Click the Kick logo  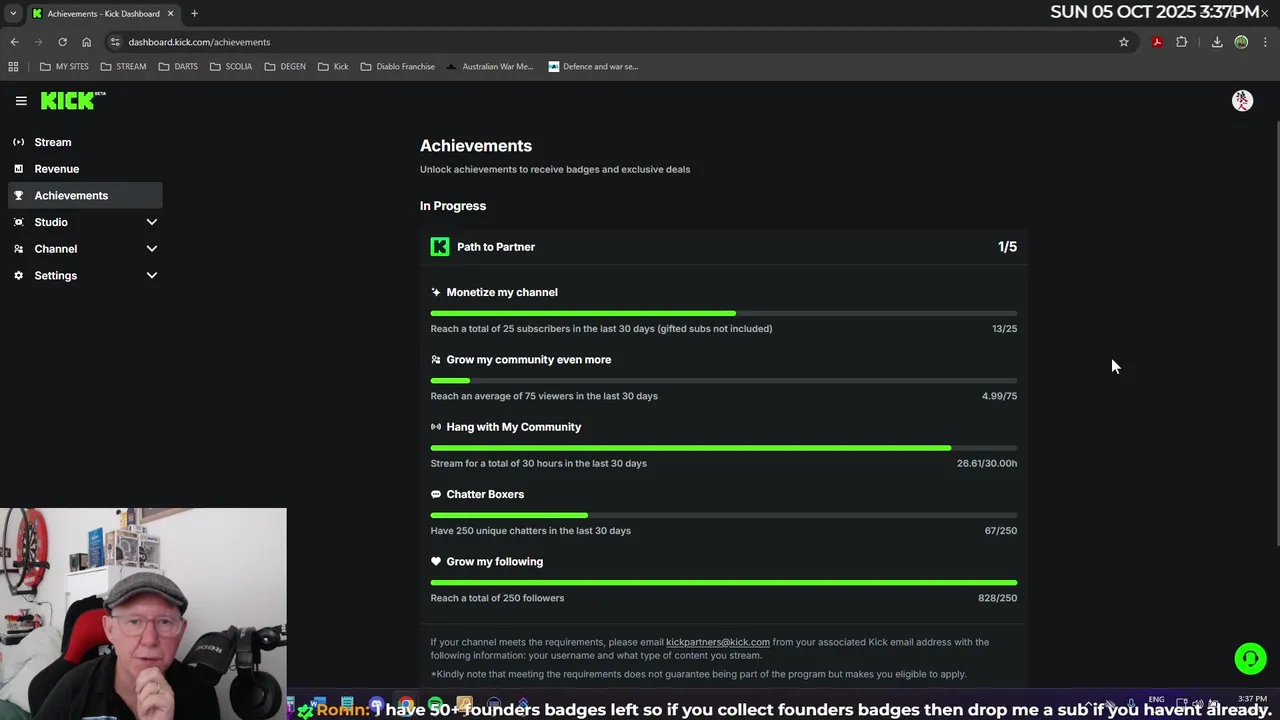tap(72, 100)
